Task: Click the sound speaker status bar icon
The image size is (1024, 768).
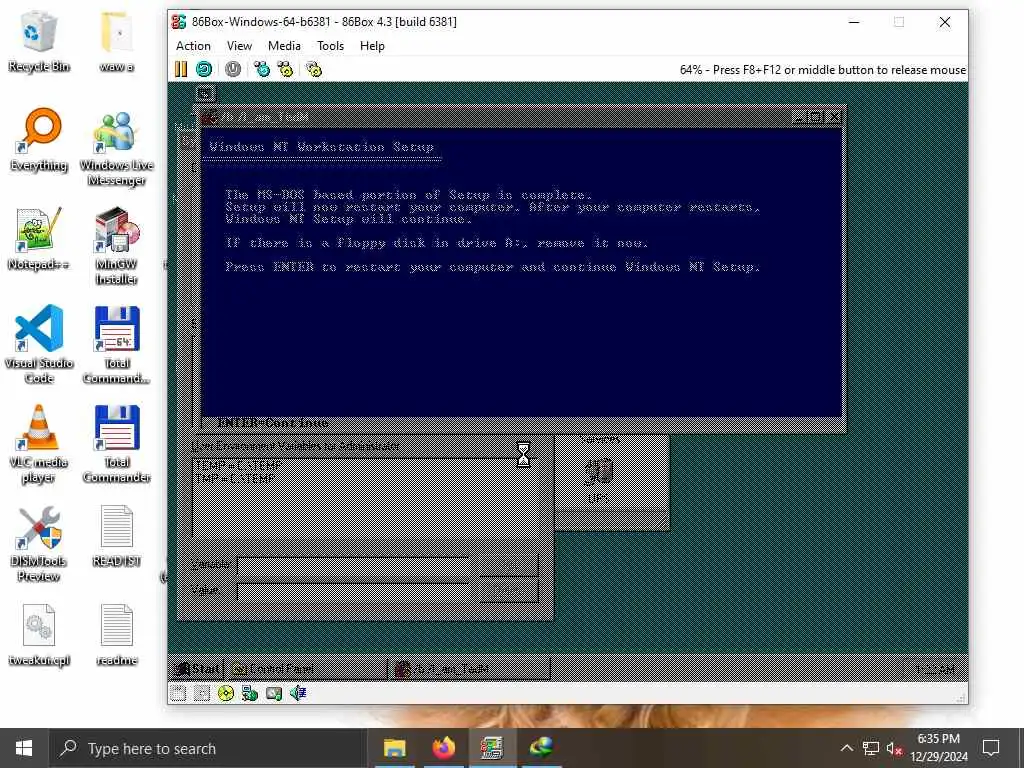Action: pos(298,694)
